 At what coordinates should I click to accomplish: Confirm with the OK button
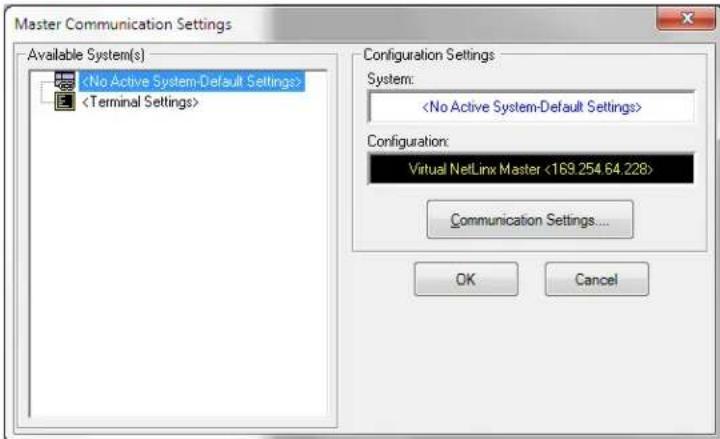pyautogui.click(x=466, y=279)
